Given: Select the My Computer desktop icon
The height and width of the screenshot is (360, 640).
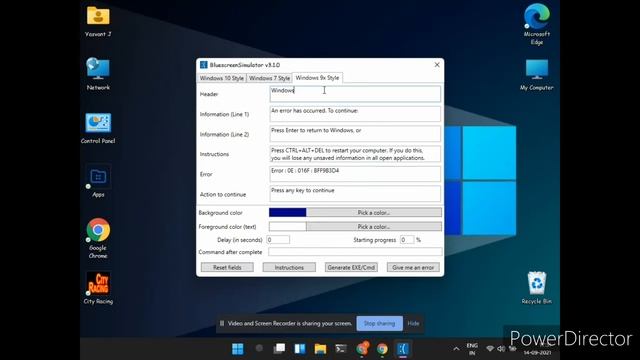Looking at the screenshot, I should (537, 75).
